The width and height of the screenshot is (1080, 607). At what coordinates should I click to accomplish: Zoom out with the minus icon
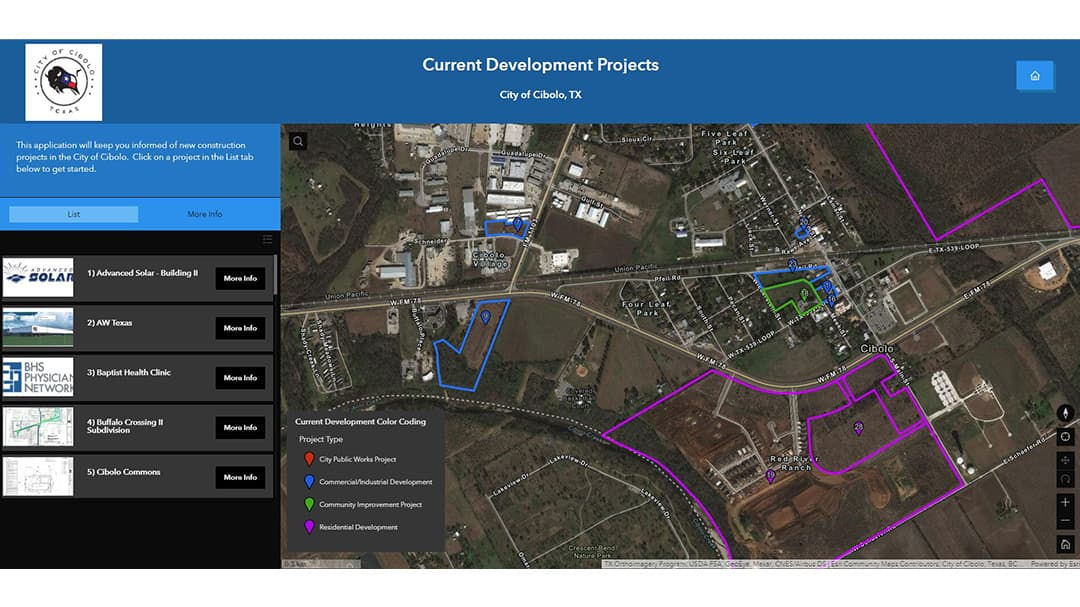coord(1065,522)
